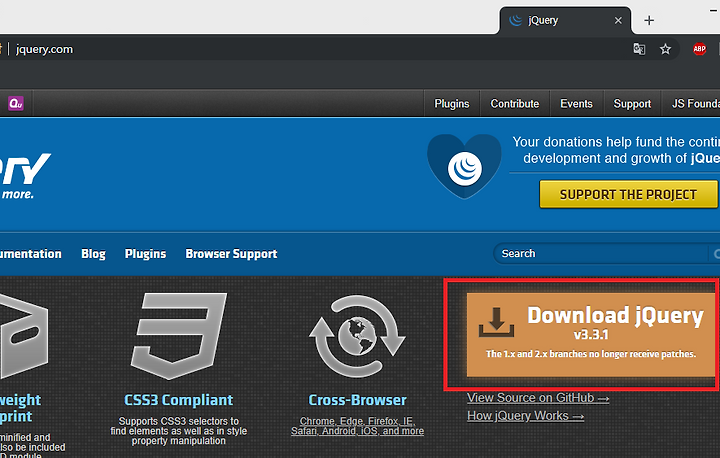Open the Support menu item
This screenshot has height=458, width=720.
click(632, 104)
